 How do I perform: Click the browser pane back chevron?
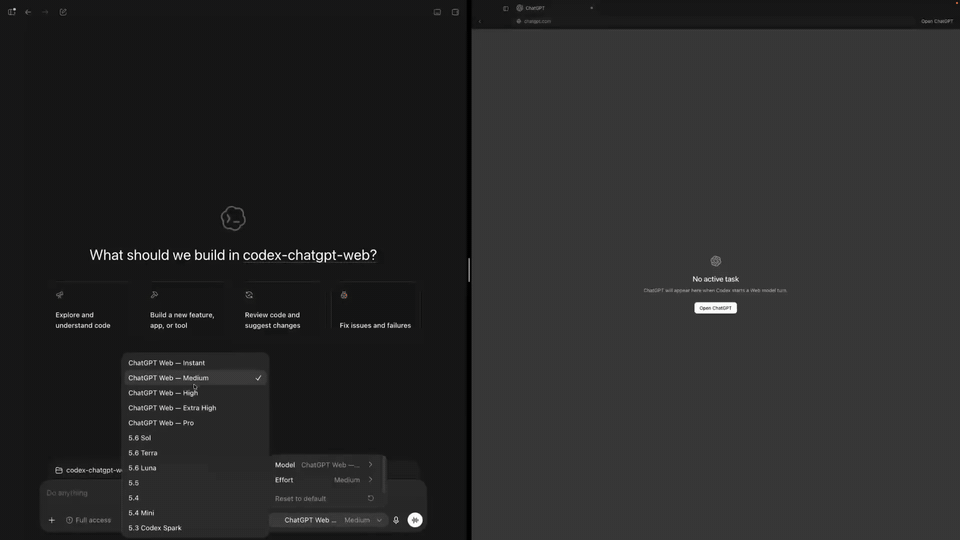pyautogui.click(x=480, y=21)
